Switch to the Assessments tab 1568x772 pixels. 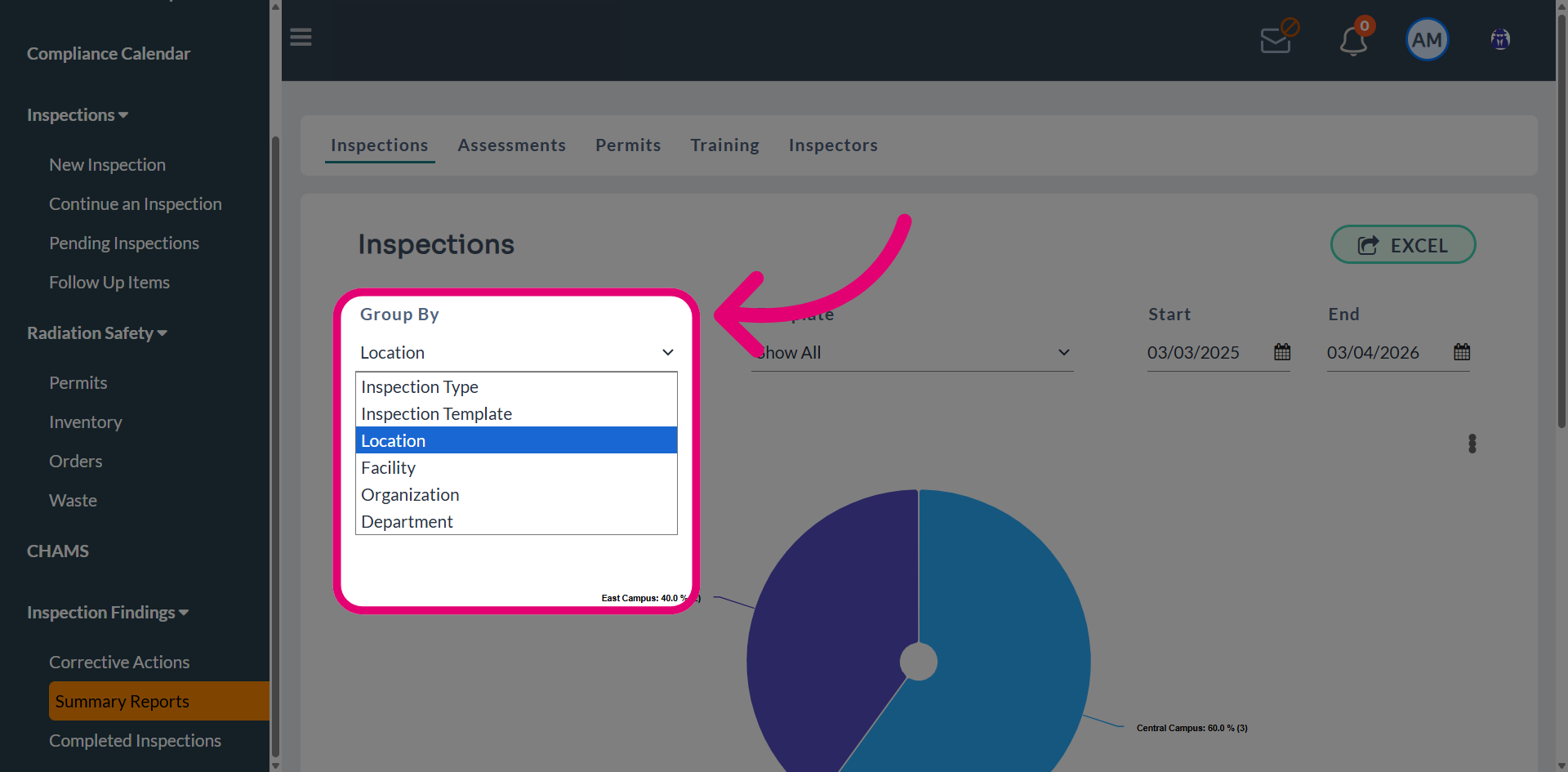coord(512,145)
